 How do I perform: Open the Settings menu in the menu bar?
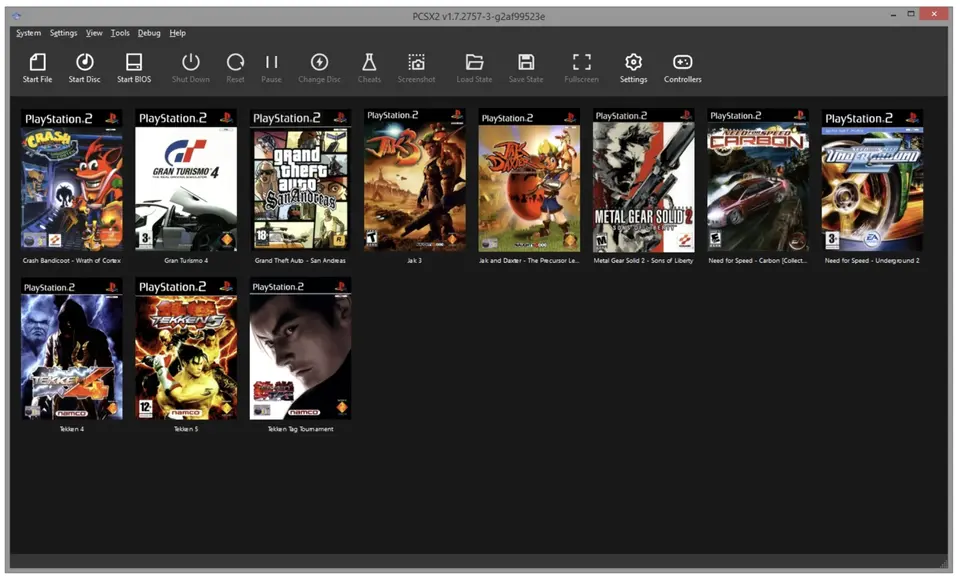pos(64,33)
